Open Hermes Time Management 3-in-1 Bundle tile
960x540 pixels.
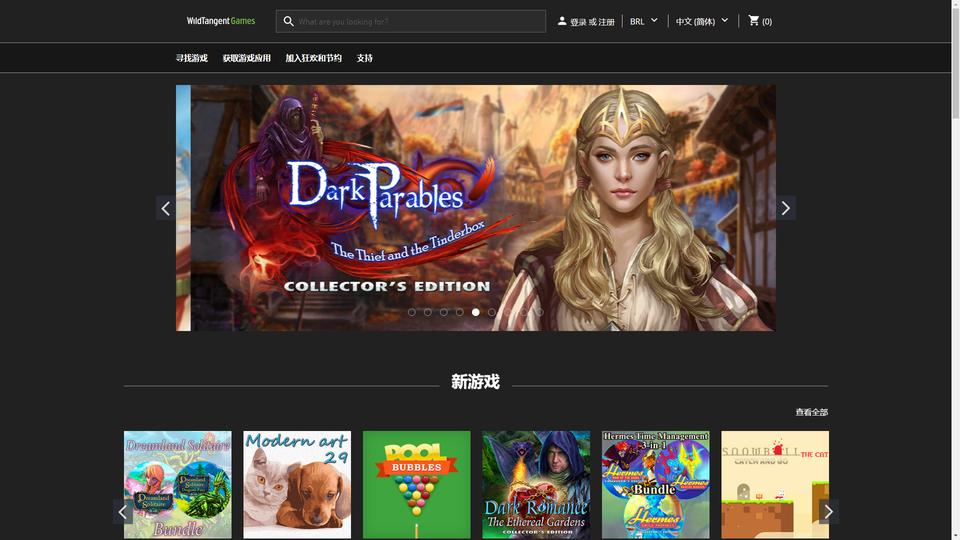(656, 485)
